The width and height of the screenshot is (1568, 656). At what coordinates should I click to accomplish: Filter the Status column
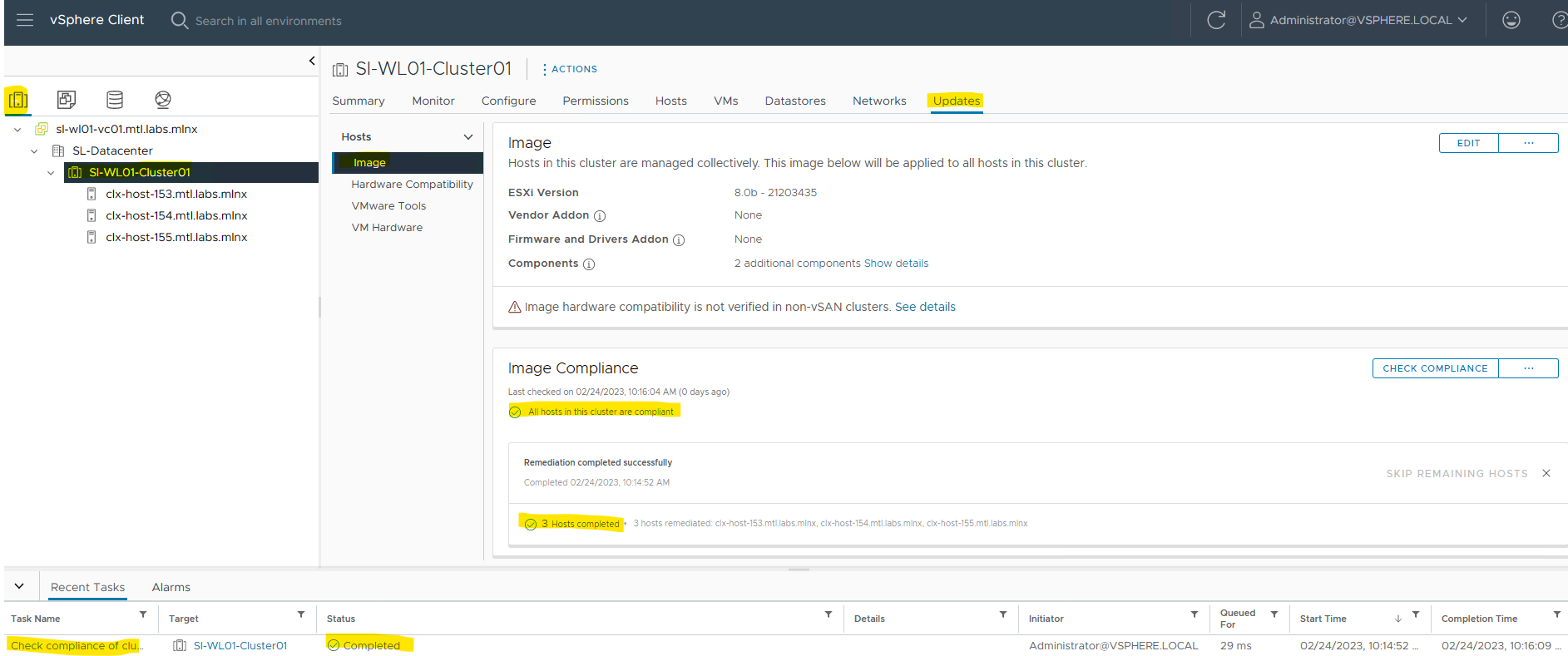(829, 614)
